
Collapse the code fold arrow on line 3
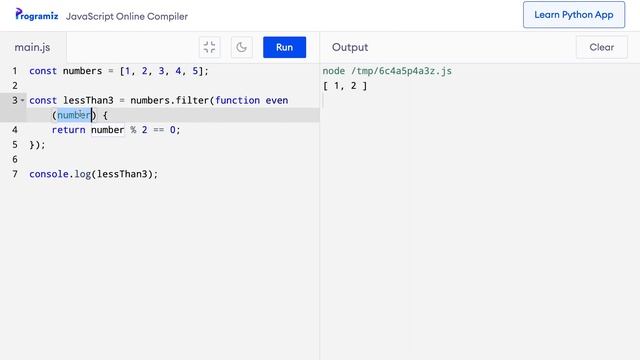(x=22, y=100)
